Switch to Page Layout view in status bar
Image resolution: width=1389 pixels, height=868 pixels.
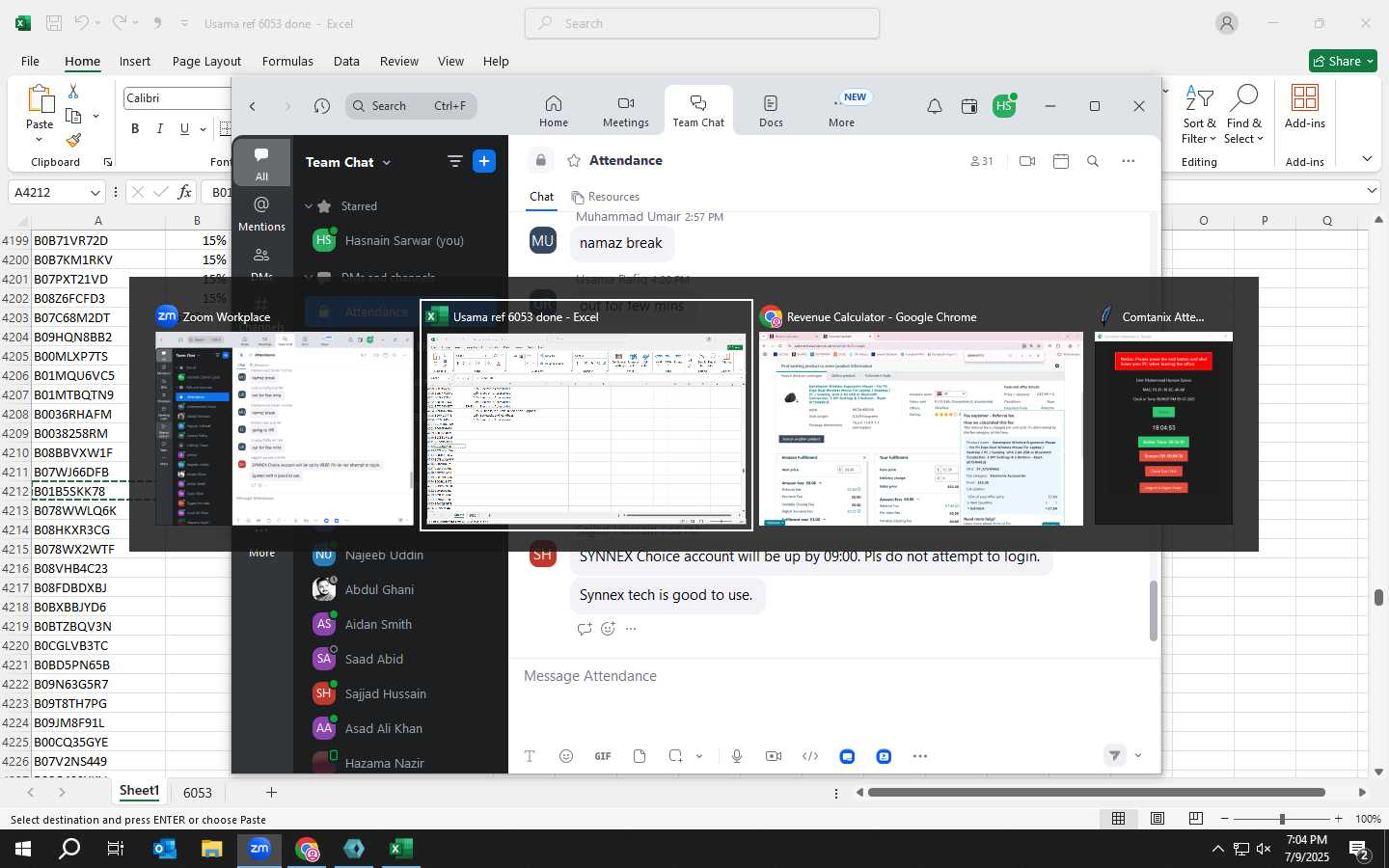click(x=1157, y=819)
